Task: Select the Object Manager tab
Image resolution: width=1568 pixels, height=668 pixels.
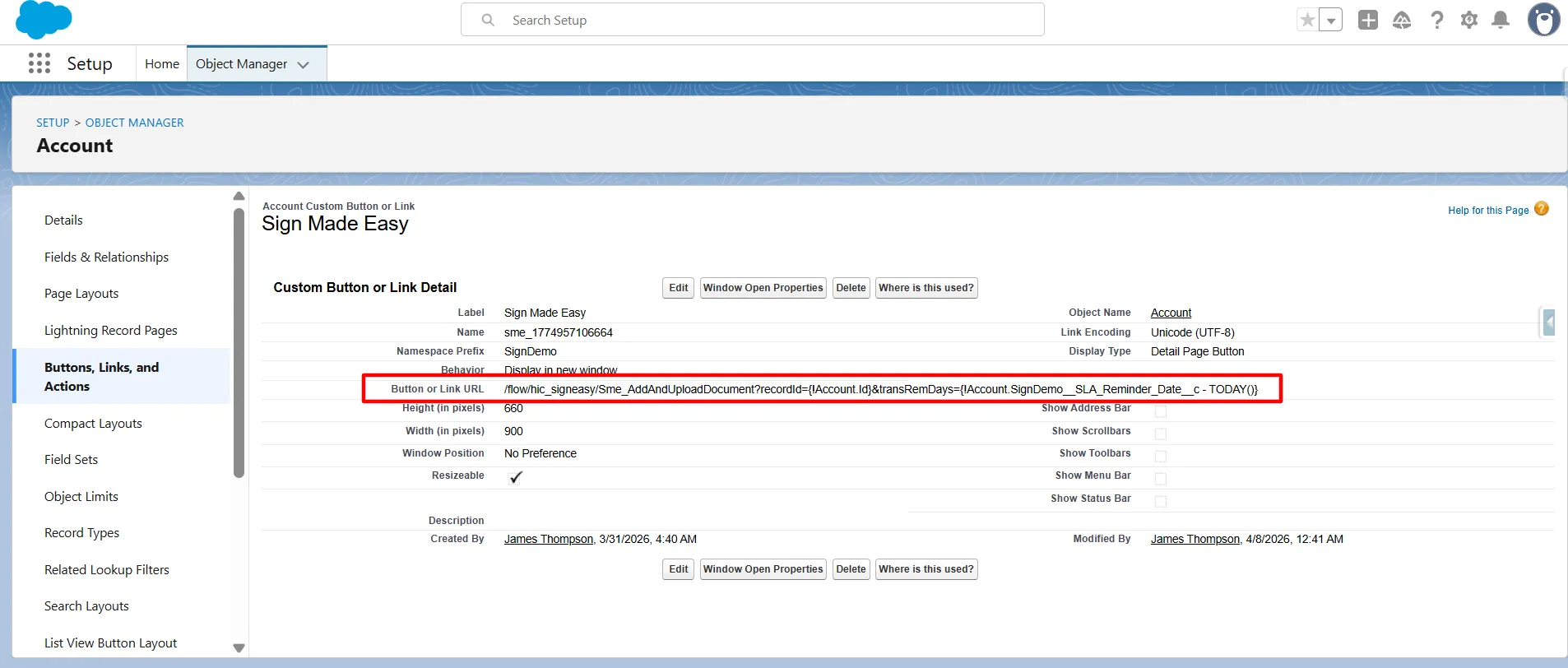Action: click(241, 63)
